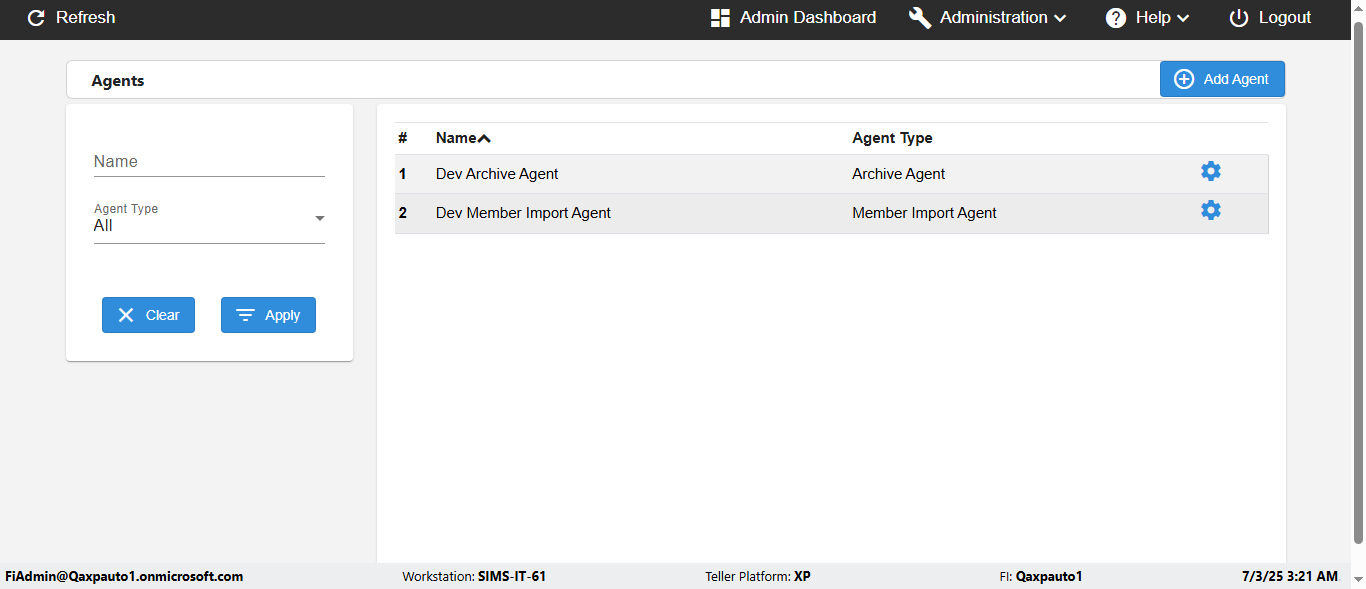Click the Help question mark icon
Screen dimensions: 1366x589
(x=1116, y=18)
